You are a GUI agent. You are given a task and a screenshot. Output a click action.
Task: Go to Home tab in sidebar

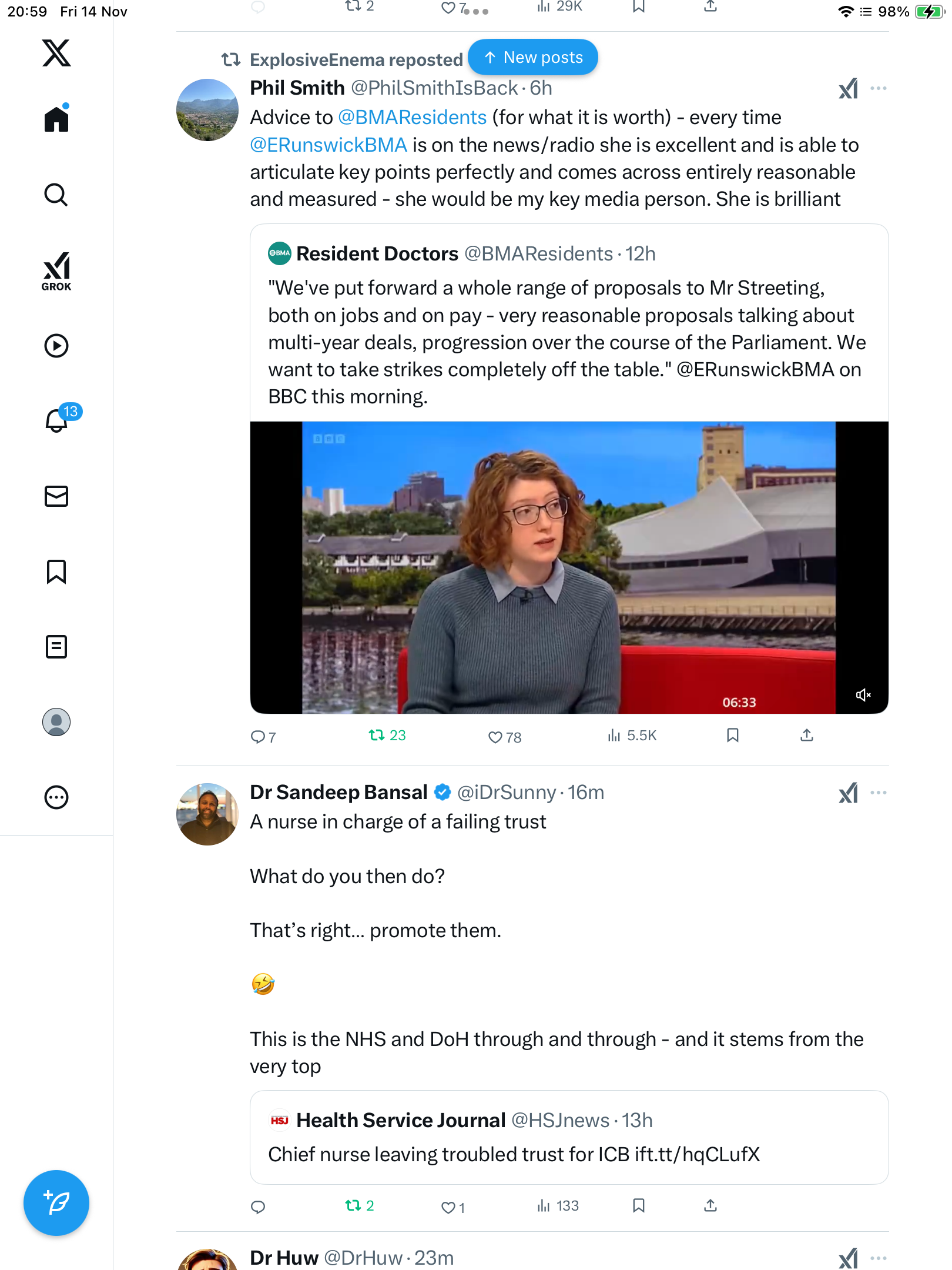[x=56, y=119]
